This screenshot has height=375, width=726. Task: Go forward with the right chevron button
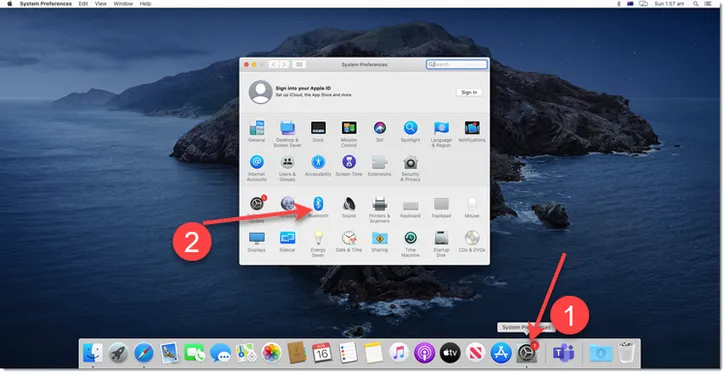284,64
